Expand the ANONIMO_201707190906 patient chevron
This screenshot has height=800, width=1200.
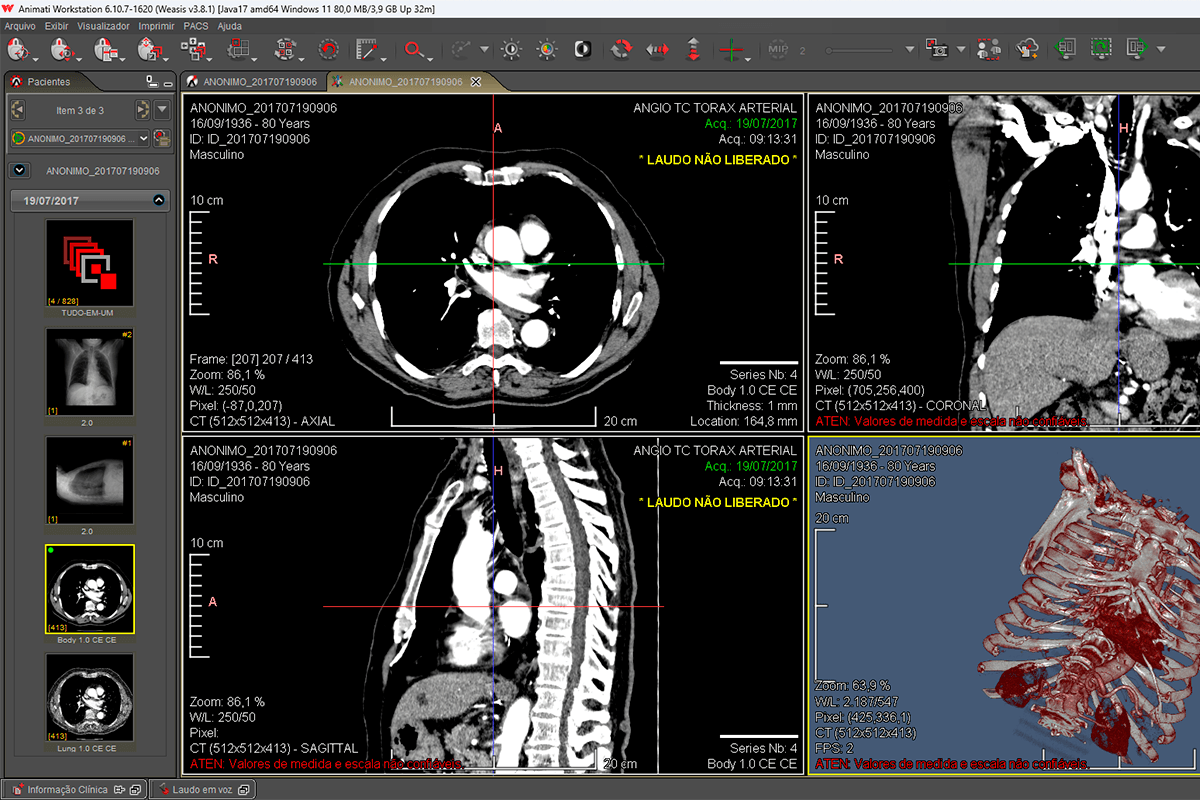19,171
